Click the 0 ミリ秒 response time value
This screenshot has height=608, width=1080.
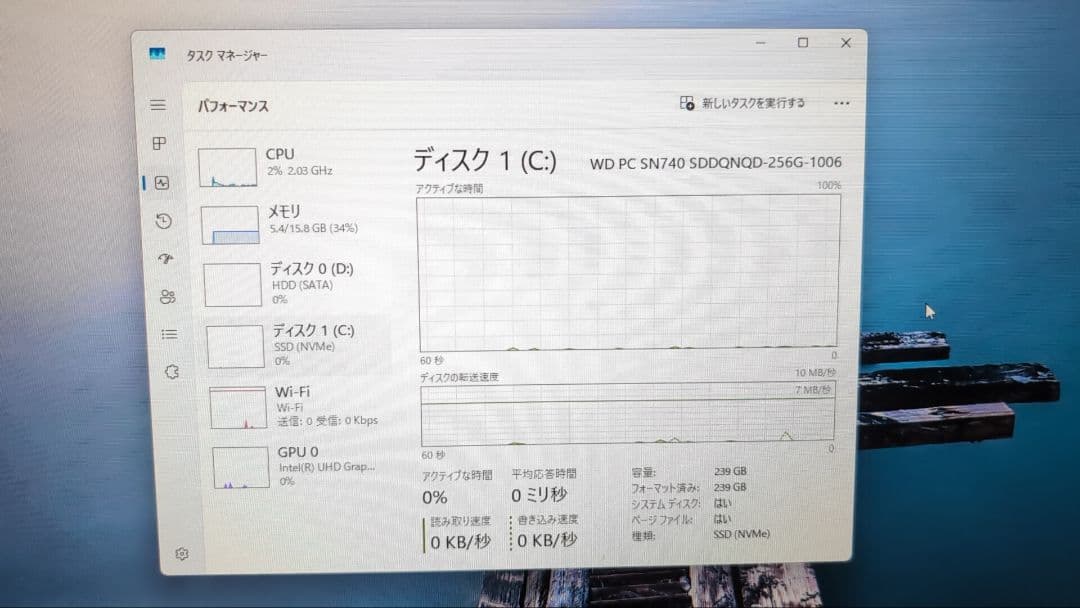pyautogui.click(x=539, y=495)
